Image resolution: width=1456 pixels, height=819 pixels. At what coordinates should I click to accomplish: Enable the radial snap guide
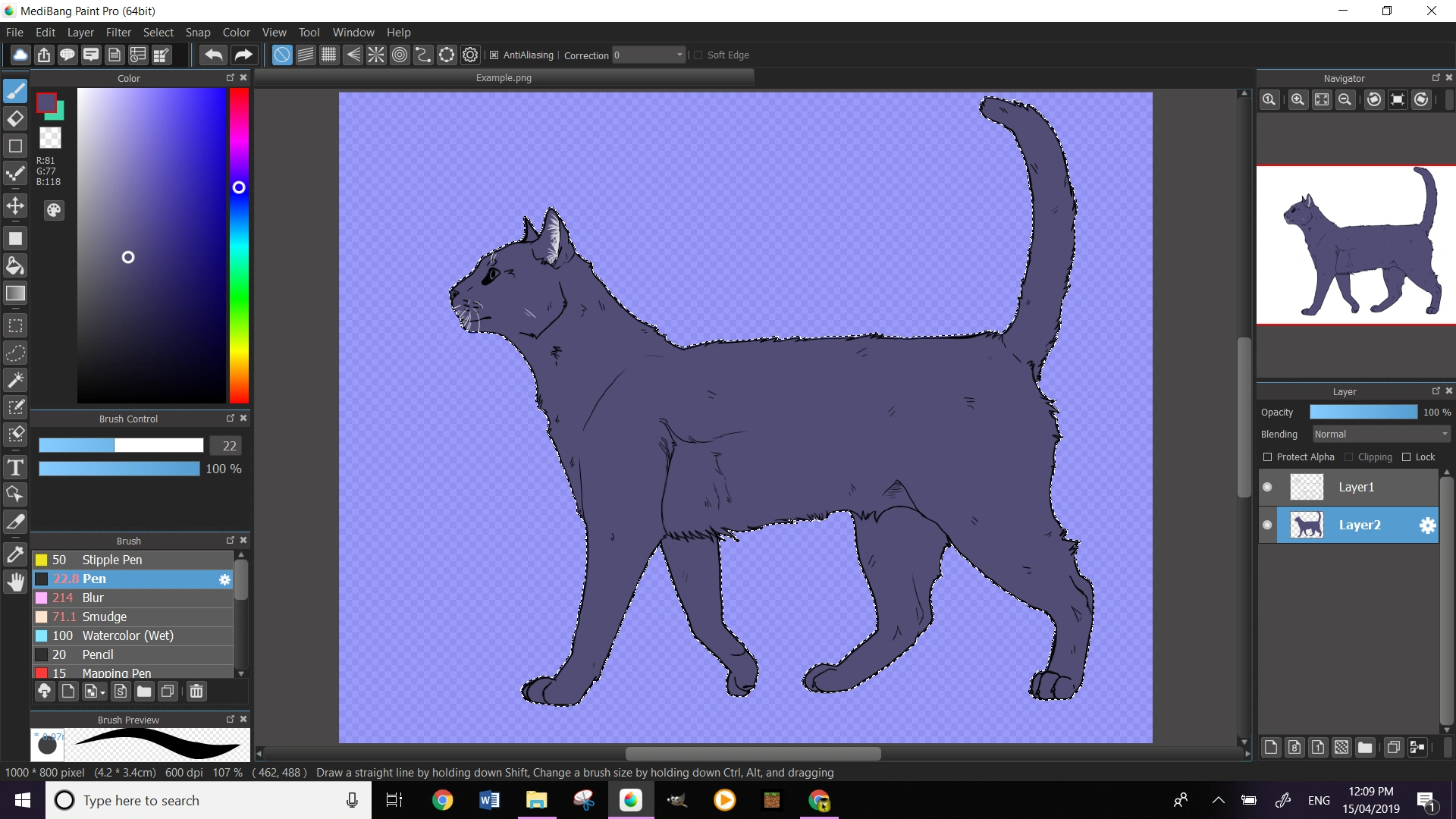click(x=376, y=55)
